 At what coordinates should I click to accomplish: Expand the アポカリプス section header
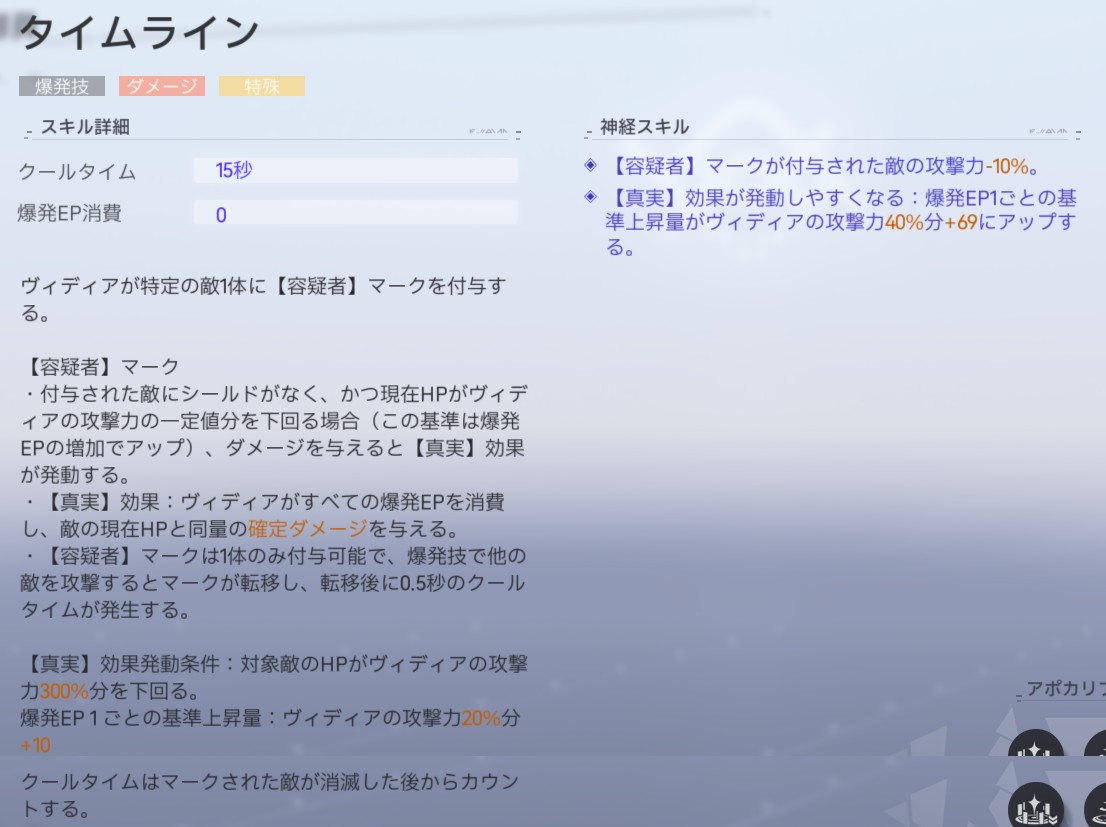tap(1065, 689)
